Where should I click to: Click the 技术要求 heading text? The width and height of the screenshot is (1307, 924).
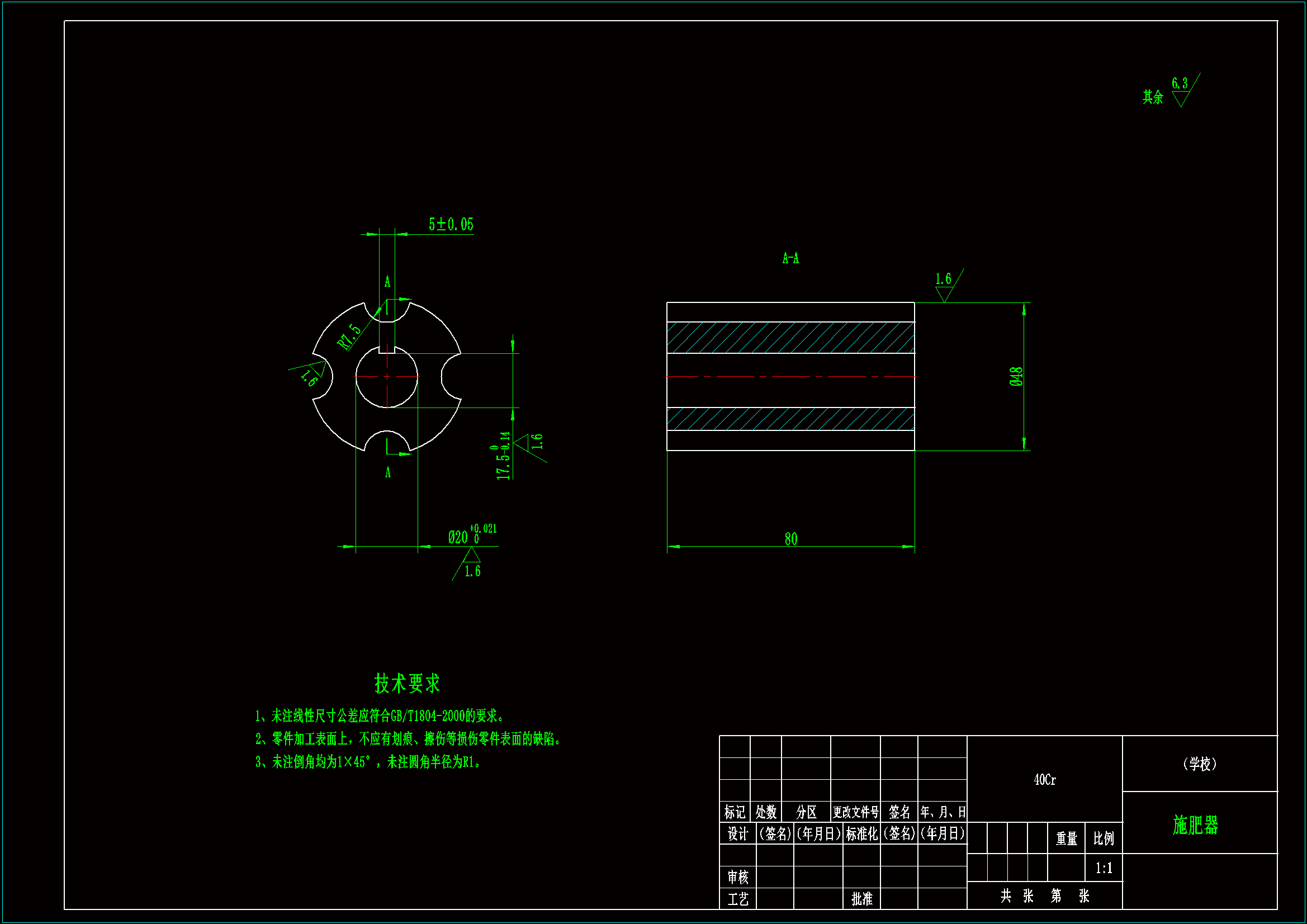pyautogui.click(x=407, y=683)
